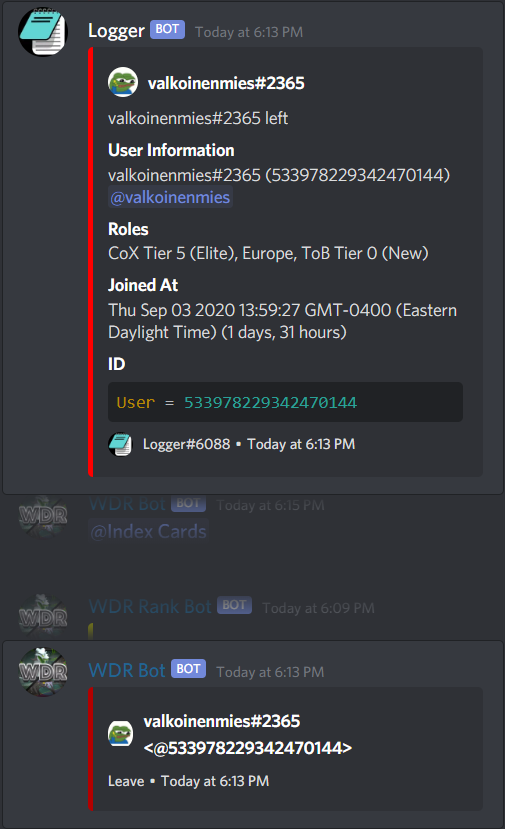
Task: Click the Today at 6:13 PM Logger timestamp
Action: click(x=249, y=32)
